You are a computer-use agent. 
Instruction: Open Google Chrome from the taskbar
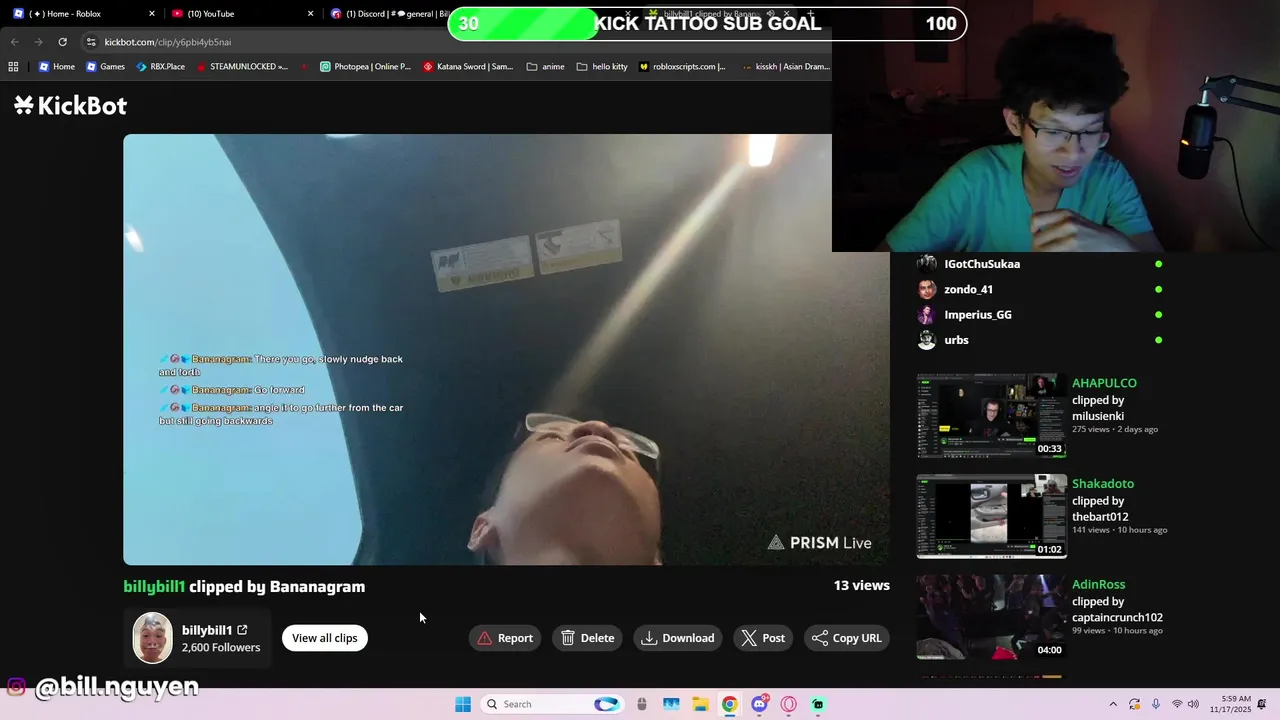(x=730, y=704)
